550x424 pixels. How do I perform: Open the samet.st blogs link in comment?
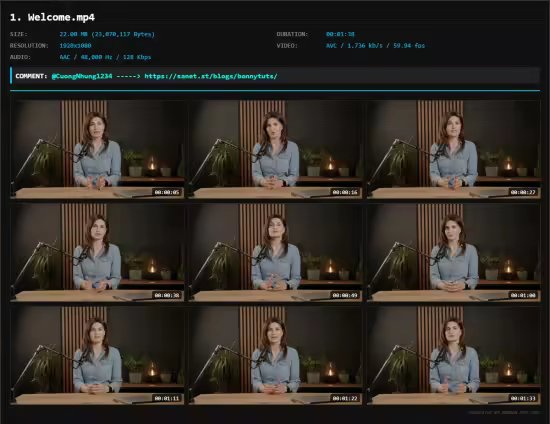(x=211, y=76)
